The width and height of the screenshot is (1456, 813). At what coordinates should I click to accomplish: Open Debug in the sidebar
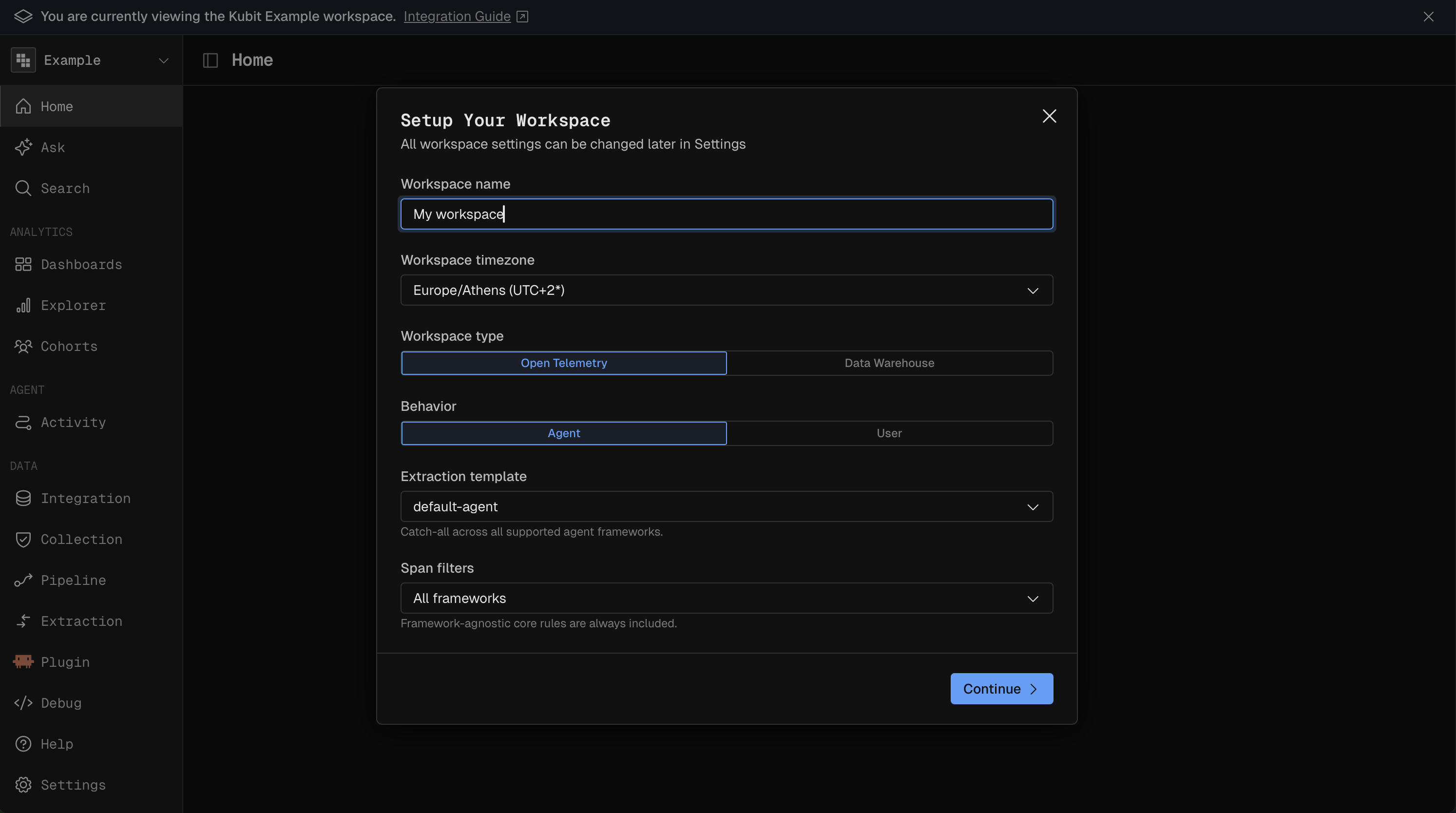[x=91, y=703]
